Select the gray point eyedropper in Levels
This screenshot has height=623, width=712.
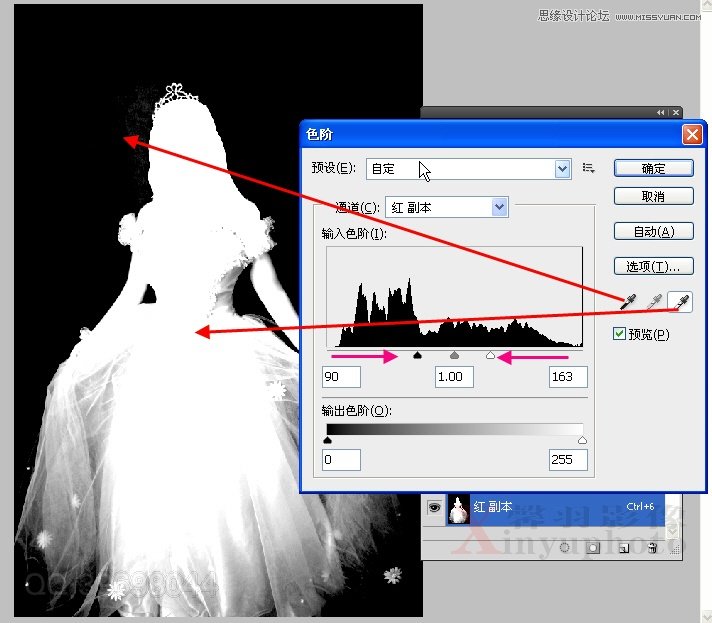click(x=655, y=302)
